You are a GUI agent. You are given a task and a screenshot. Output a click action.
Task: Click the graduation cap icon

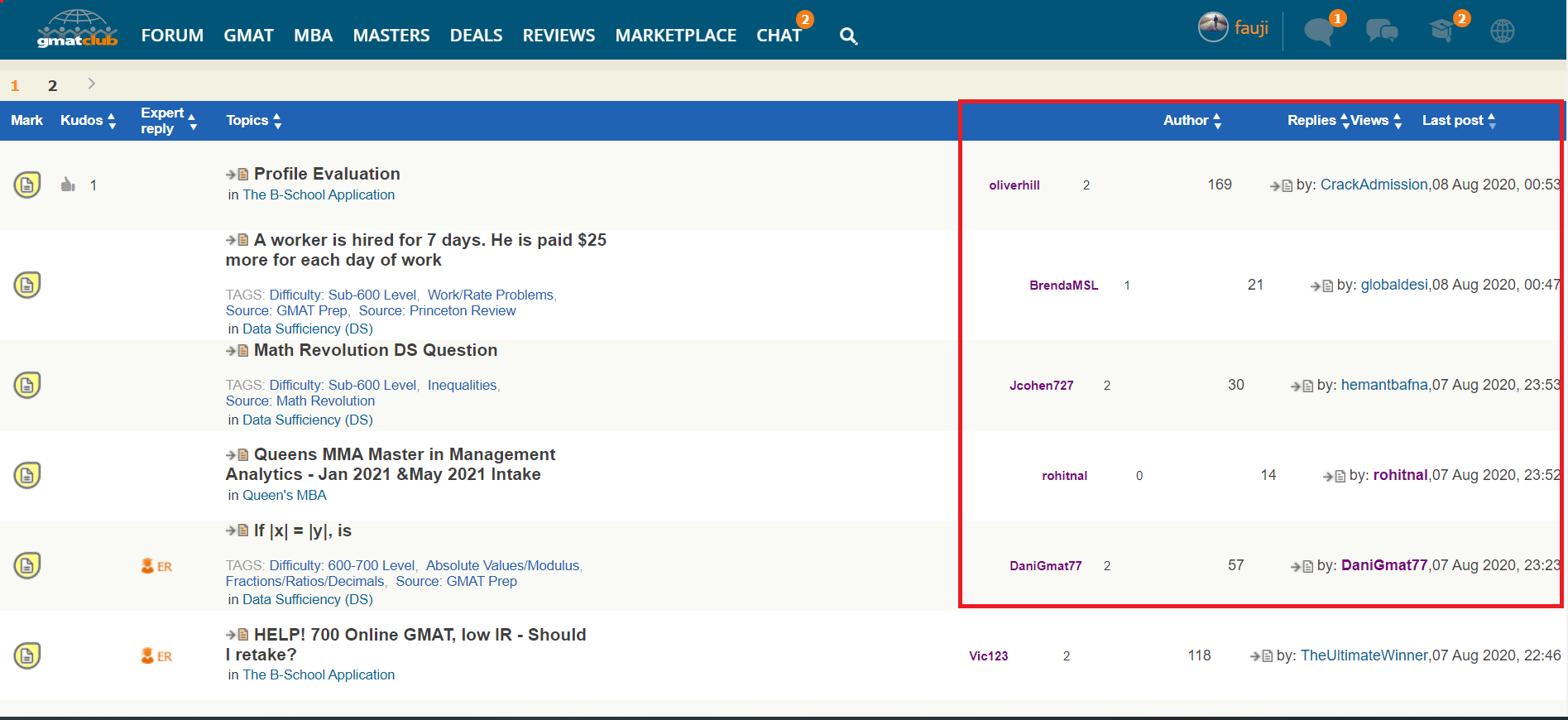pos(1441,31)
